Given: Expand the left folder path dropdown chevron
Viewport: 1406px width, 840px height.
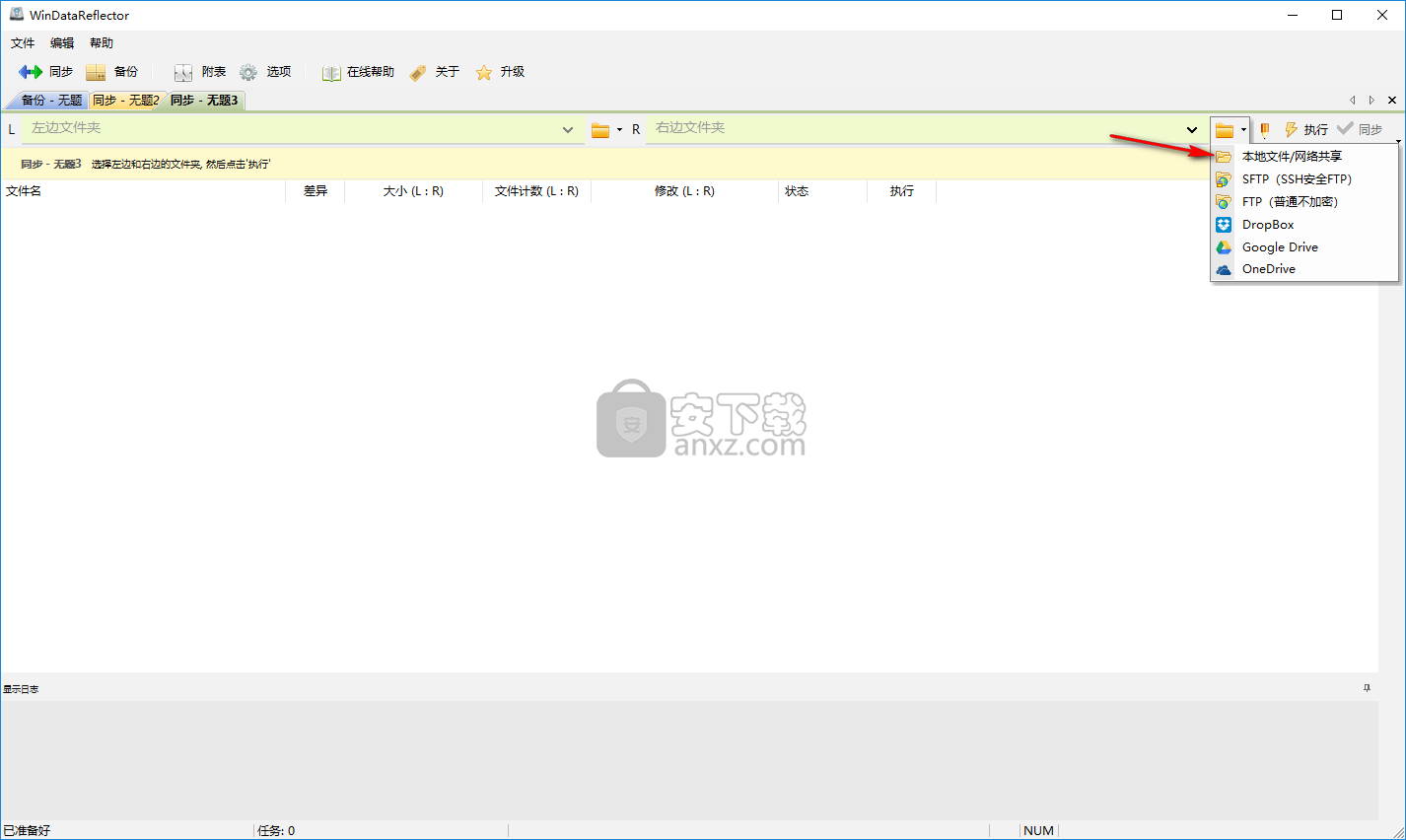Looking at the screenshot, I should pyautogui.click(x=568, y=129).
